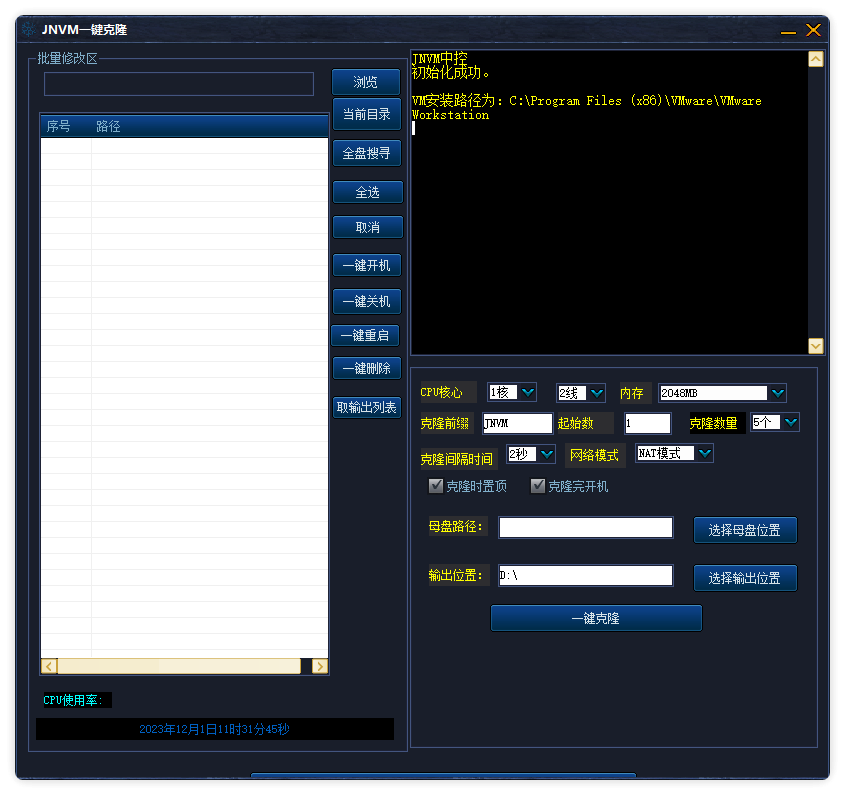Click list horizontal scroll-left arrow
The image size is (845, 795).
49,666
